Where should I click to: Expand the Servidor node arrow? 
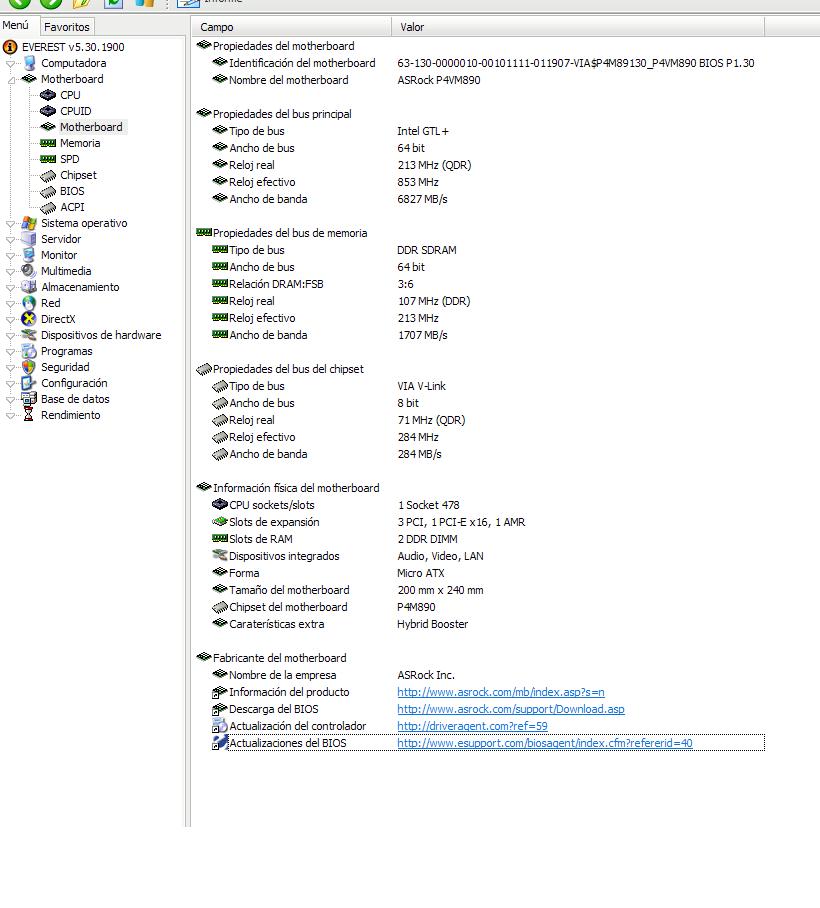[x=10, y=240]
